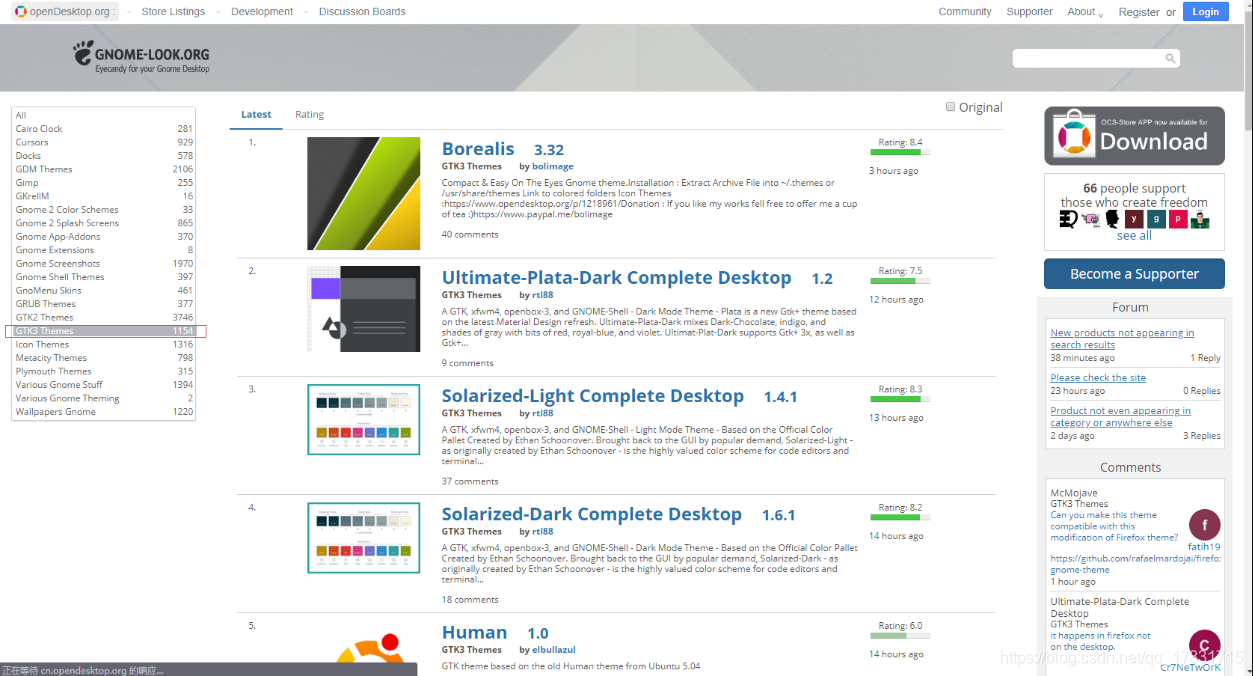Open the Supporter page
The image size is (1253, 676).
pos(1030,12)
